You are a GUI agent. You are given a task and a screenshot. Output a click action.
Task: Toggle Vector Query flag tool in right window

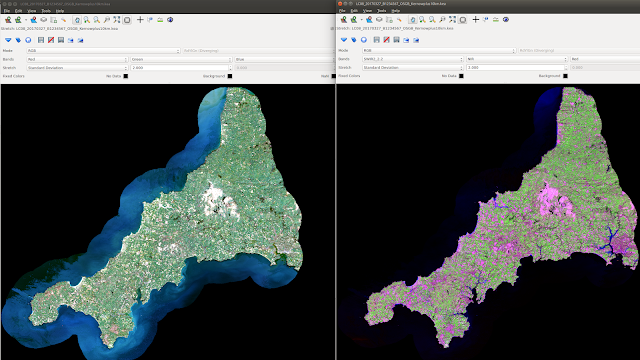(486, 20)
